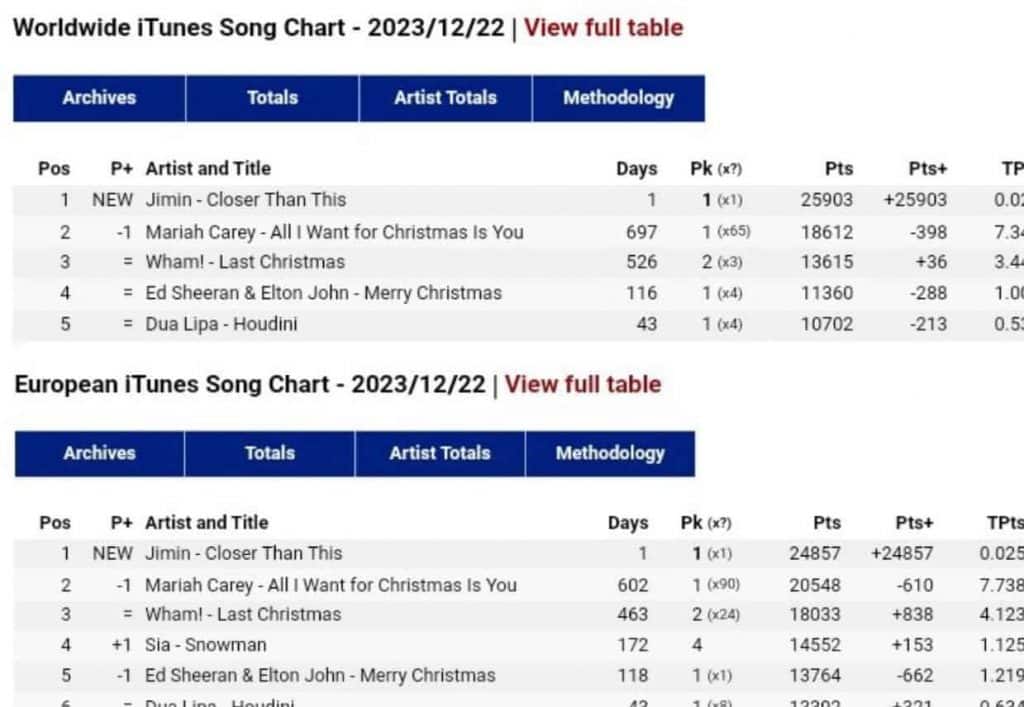
Task: Click Ed Sheeran & Elton John in European chart
Action: (x=320, y=675)
